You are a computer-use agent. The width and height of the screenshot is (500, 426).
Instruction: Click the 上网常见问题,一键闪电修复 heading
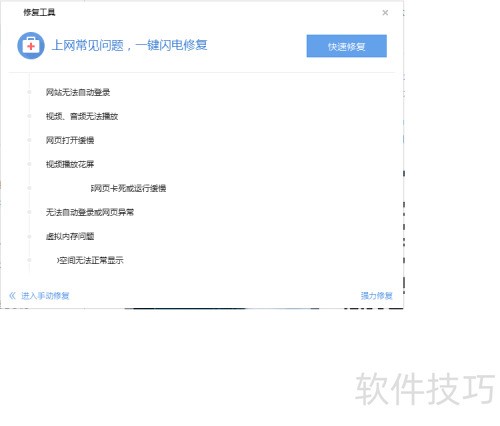click(129, 45)
